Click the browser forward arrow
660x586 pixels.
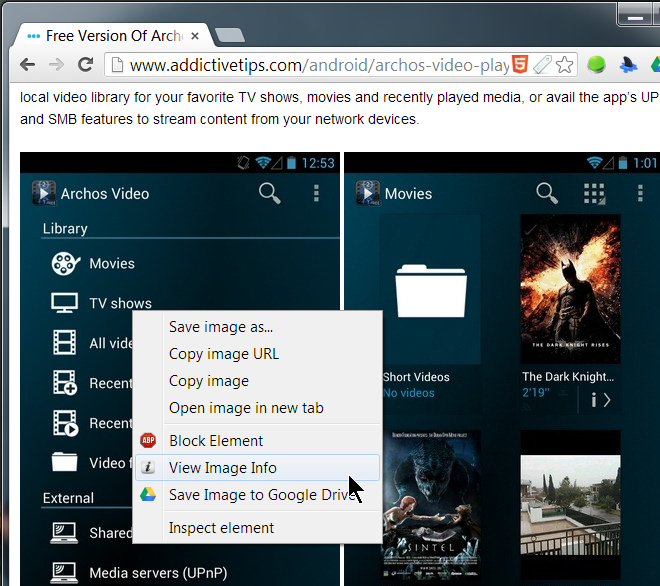point(56,65)
